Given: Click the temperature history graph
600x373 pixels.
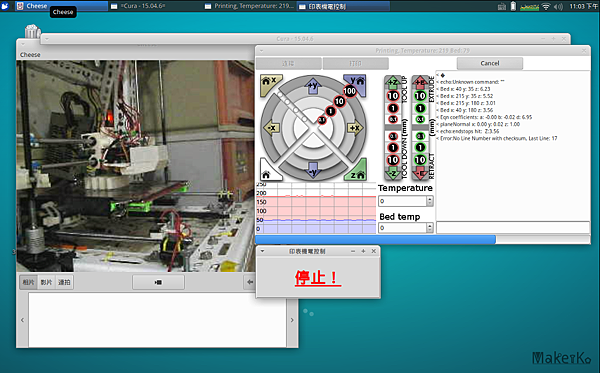Looking at the screenshot, I should [316, 208].
